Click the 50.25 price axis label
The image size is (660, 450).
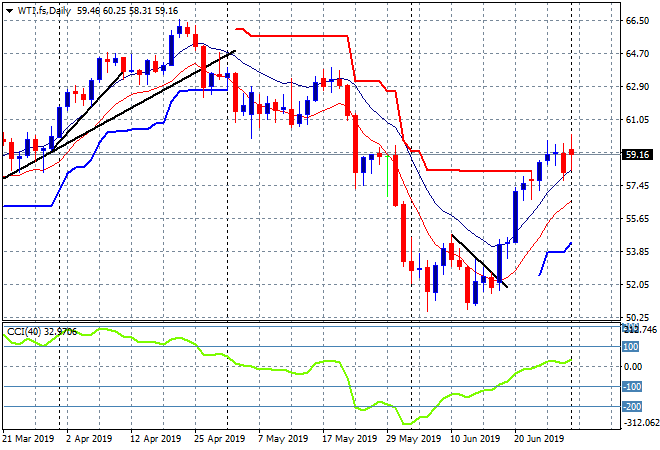coord(637,317)
